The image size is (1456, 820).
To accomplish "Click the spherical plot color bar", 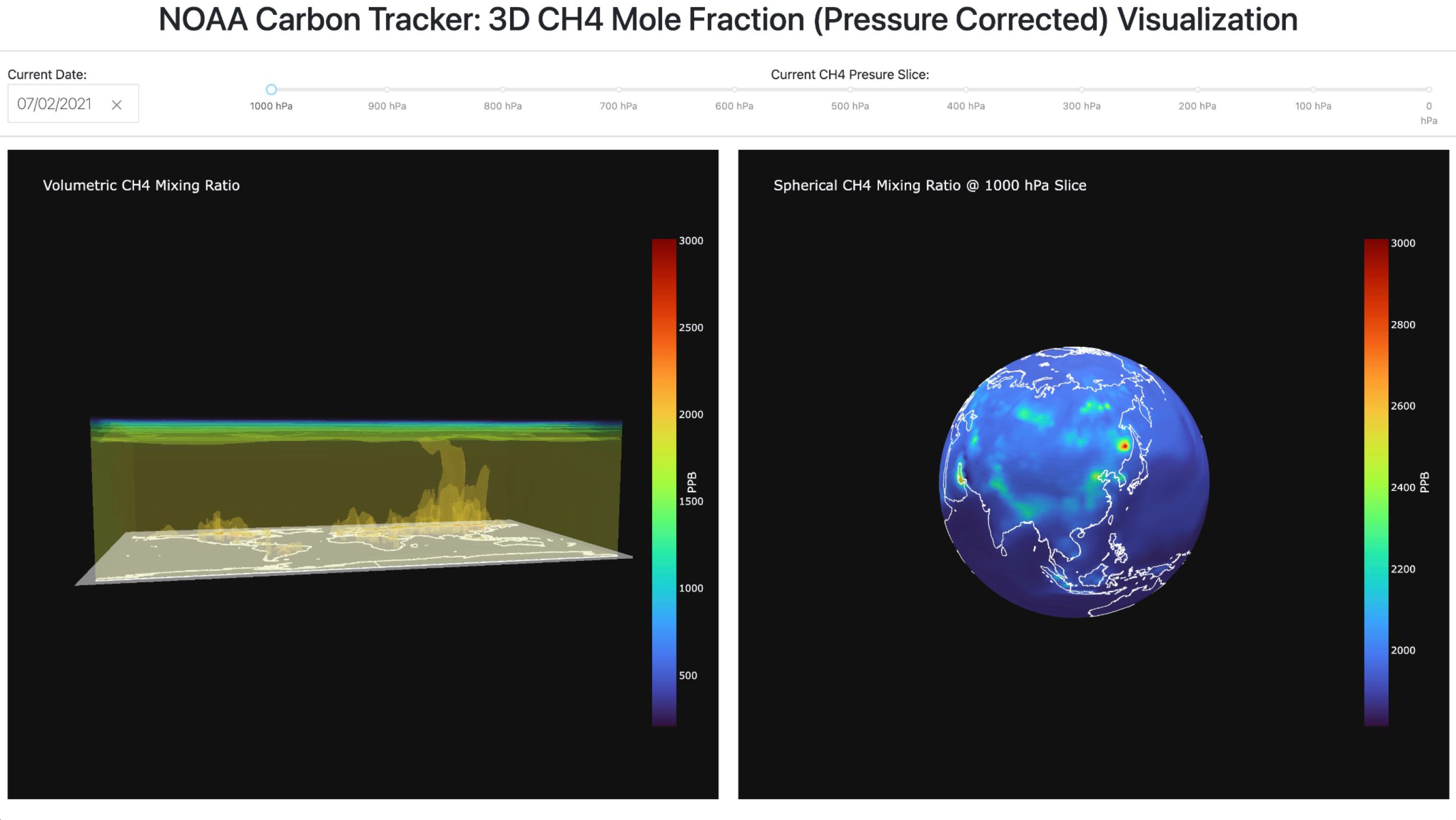I will click(1376, 483).
